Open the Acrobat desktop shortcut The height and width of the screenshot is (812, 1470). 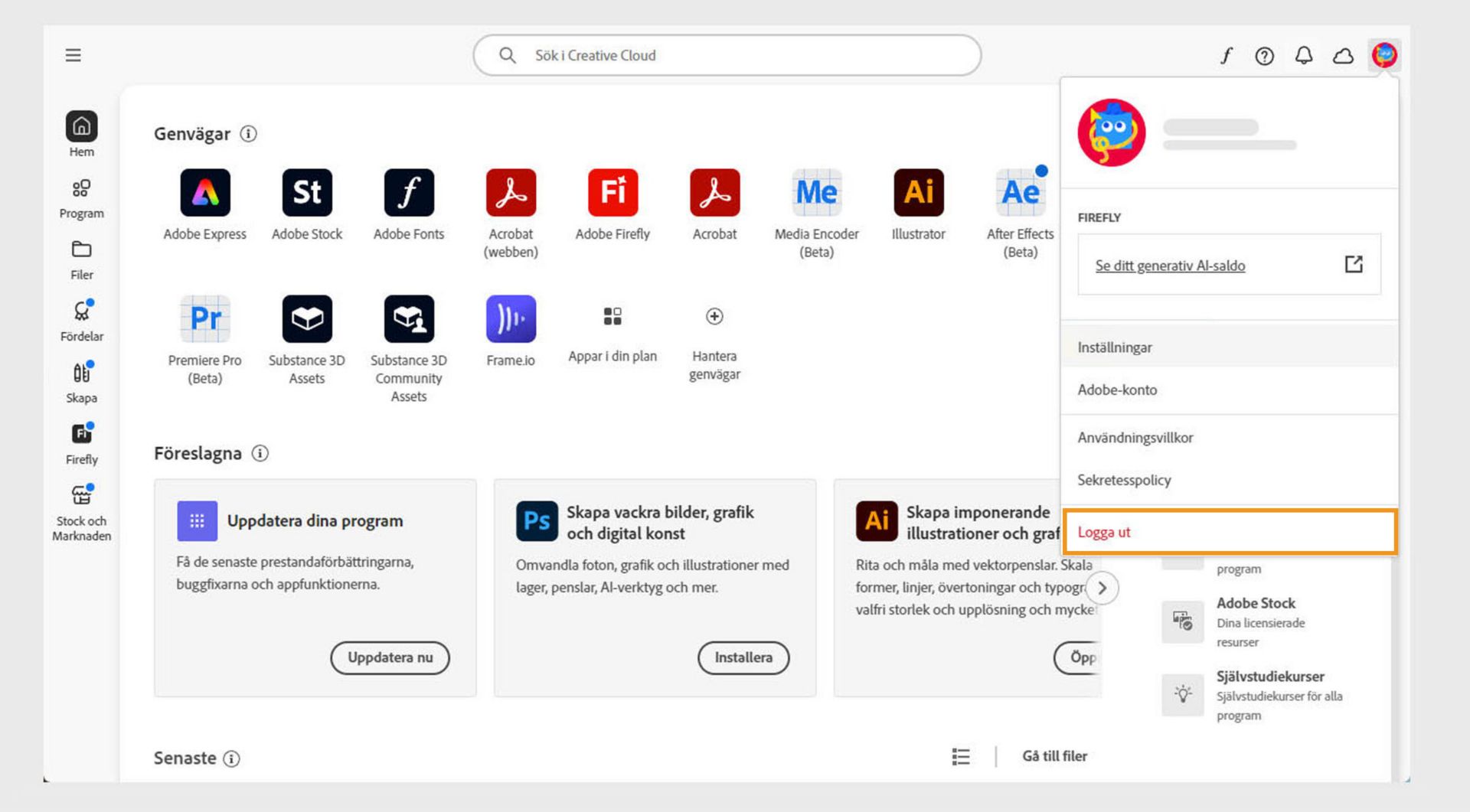click(x=714, y=193)
